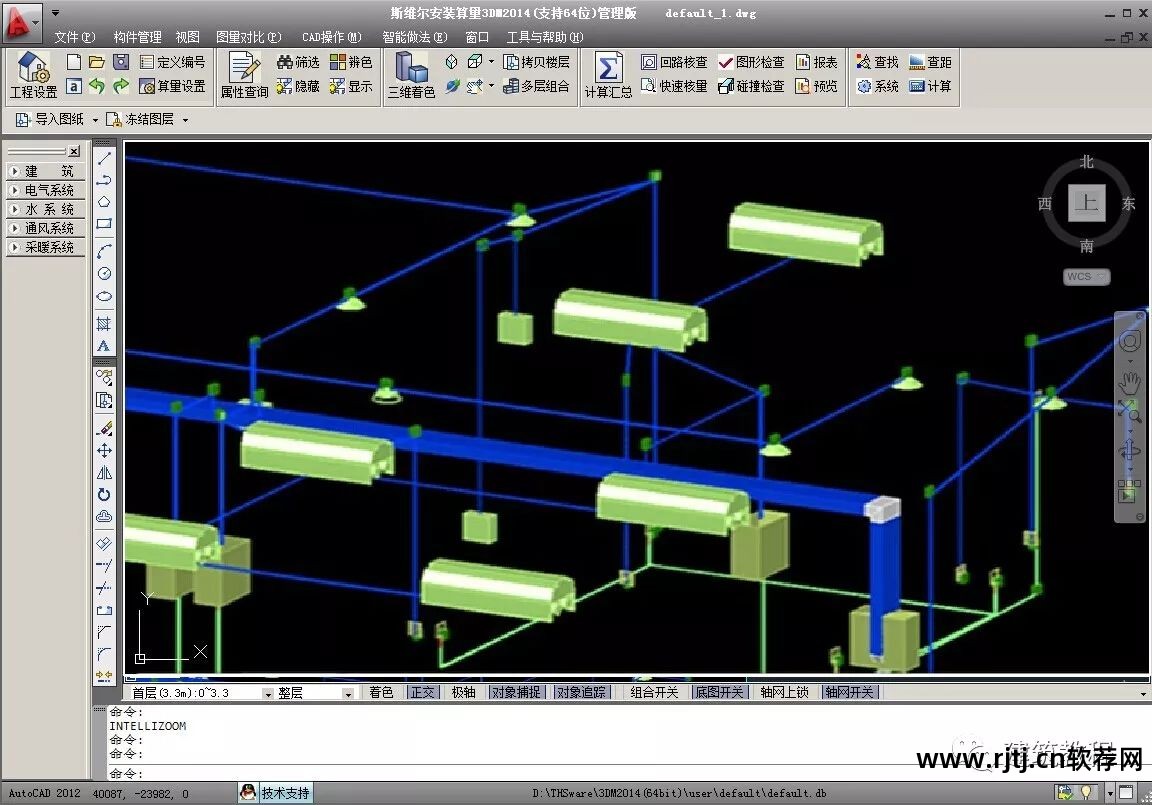Activate 三维着色 3D shading

coord(411,76)
